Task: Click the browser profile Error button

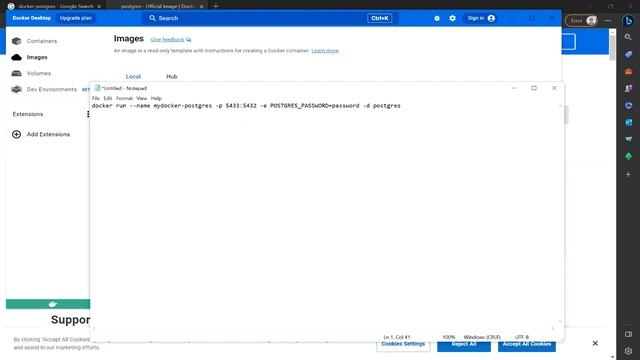Action: (582, 20)
